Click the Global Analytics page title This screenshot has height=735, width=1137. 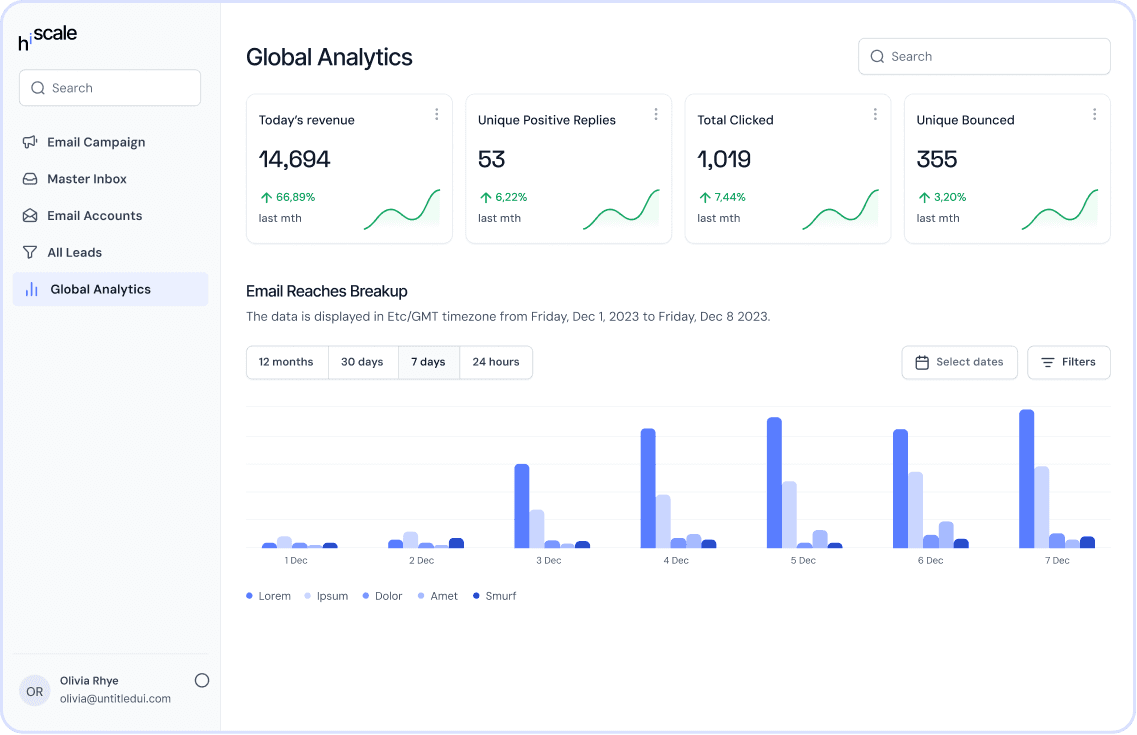click(329, 57)
